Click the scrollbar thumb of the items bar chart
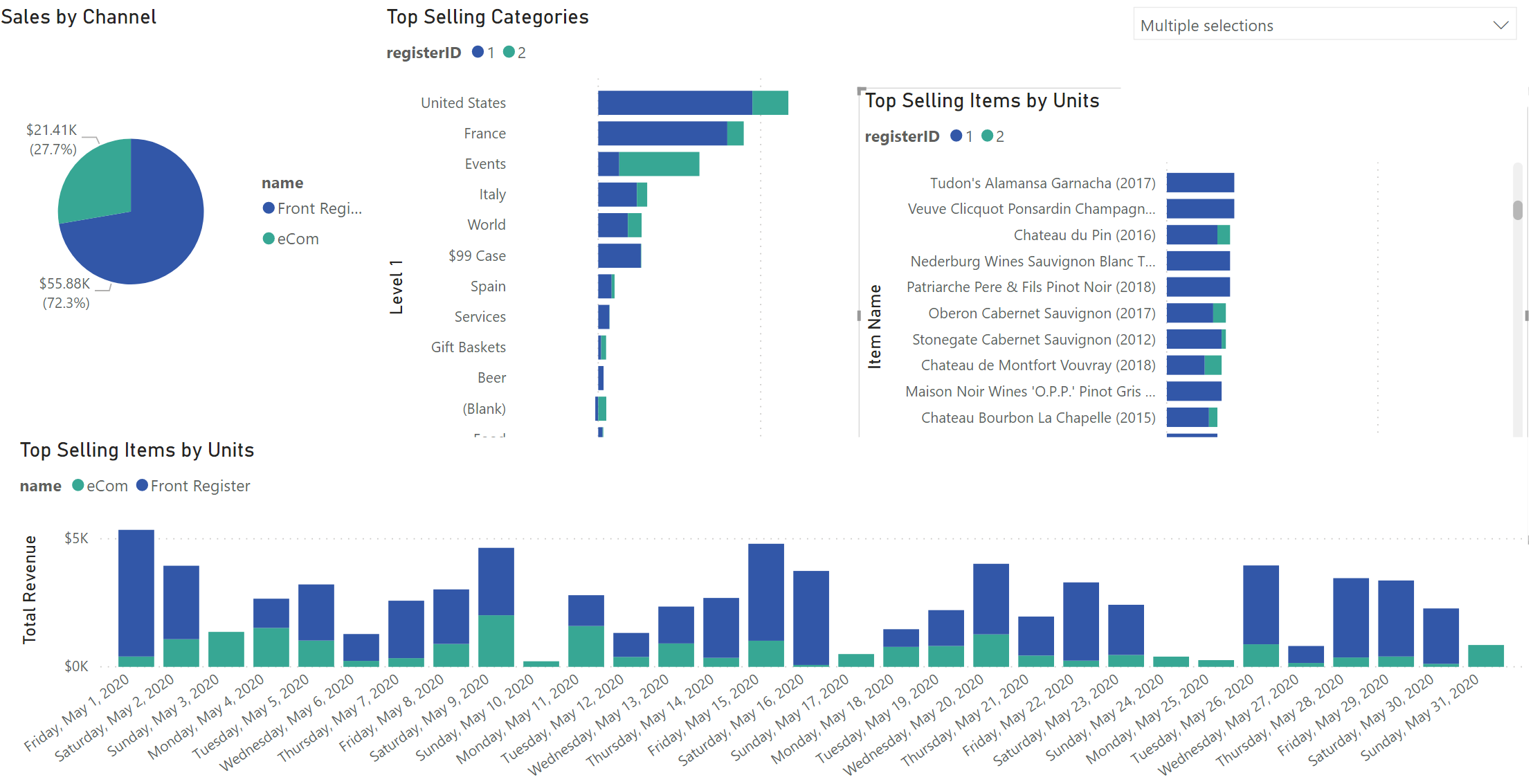 tap(1518, 210)
